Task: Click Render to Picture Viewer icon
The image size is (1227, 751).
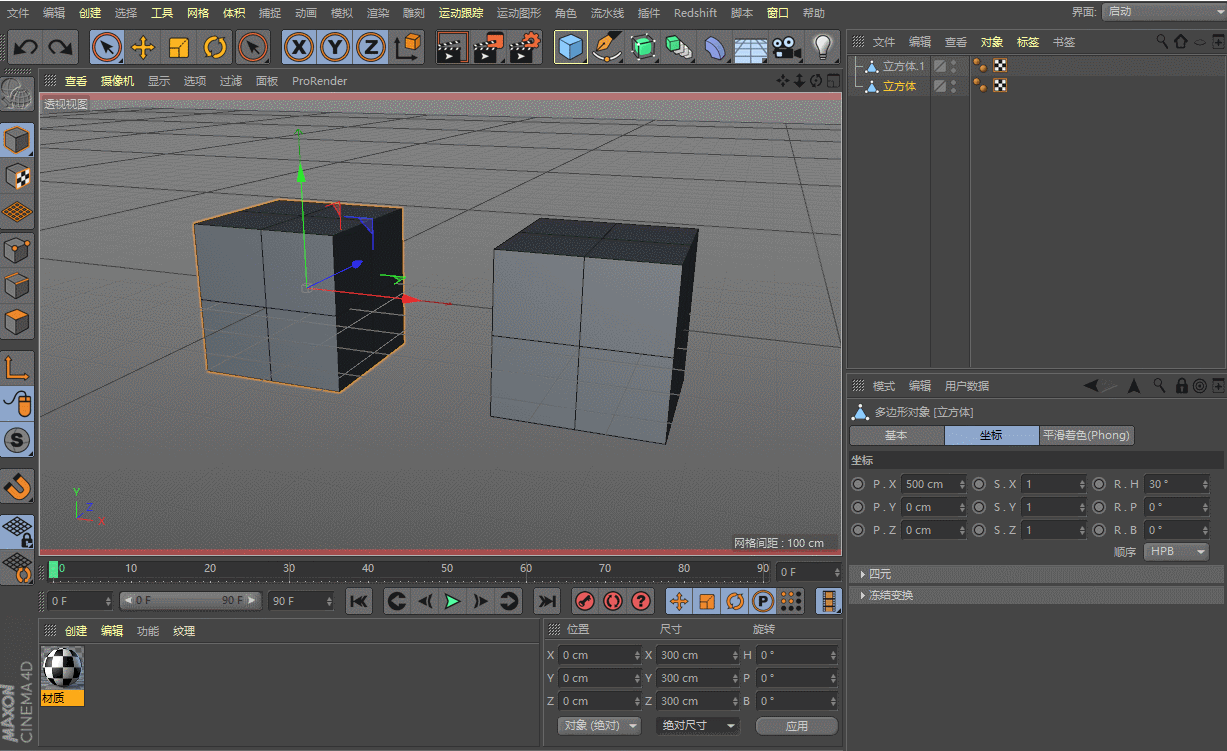Action: [487, 47]
